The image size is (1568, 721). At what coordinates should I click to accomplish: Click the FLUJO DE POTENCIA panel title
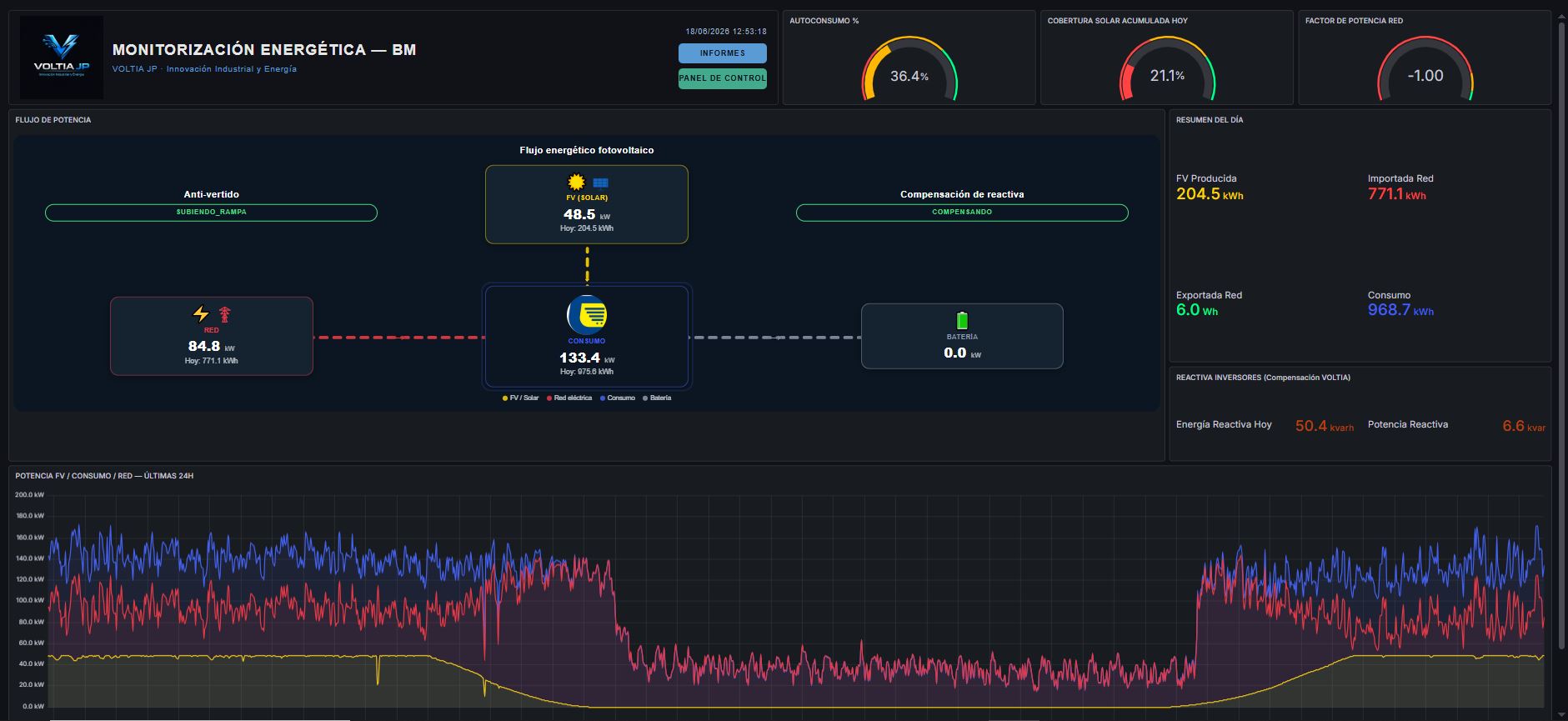pyautogui.click(x=53, y=120)
